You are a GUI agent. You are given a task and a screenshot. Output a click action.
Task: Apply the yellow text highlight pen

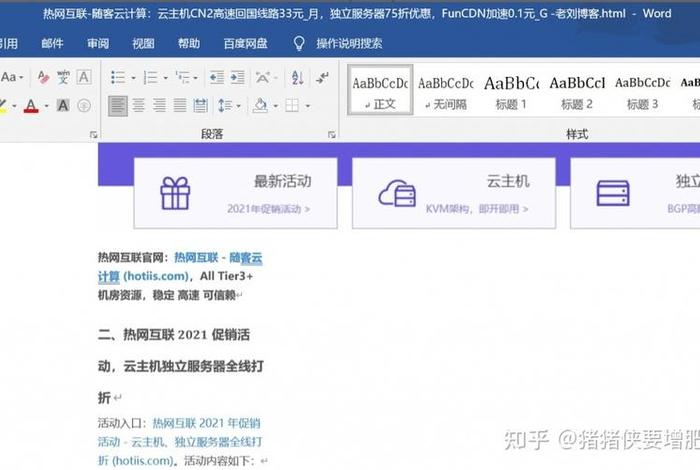click(x=3, y=106)
